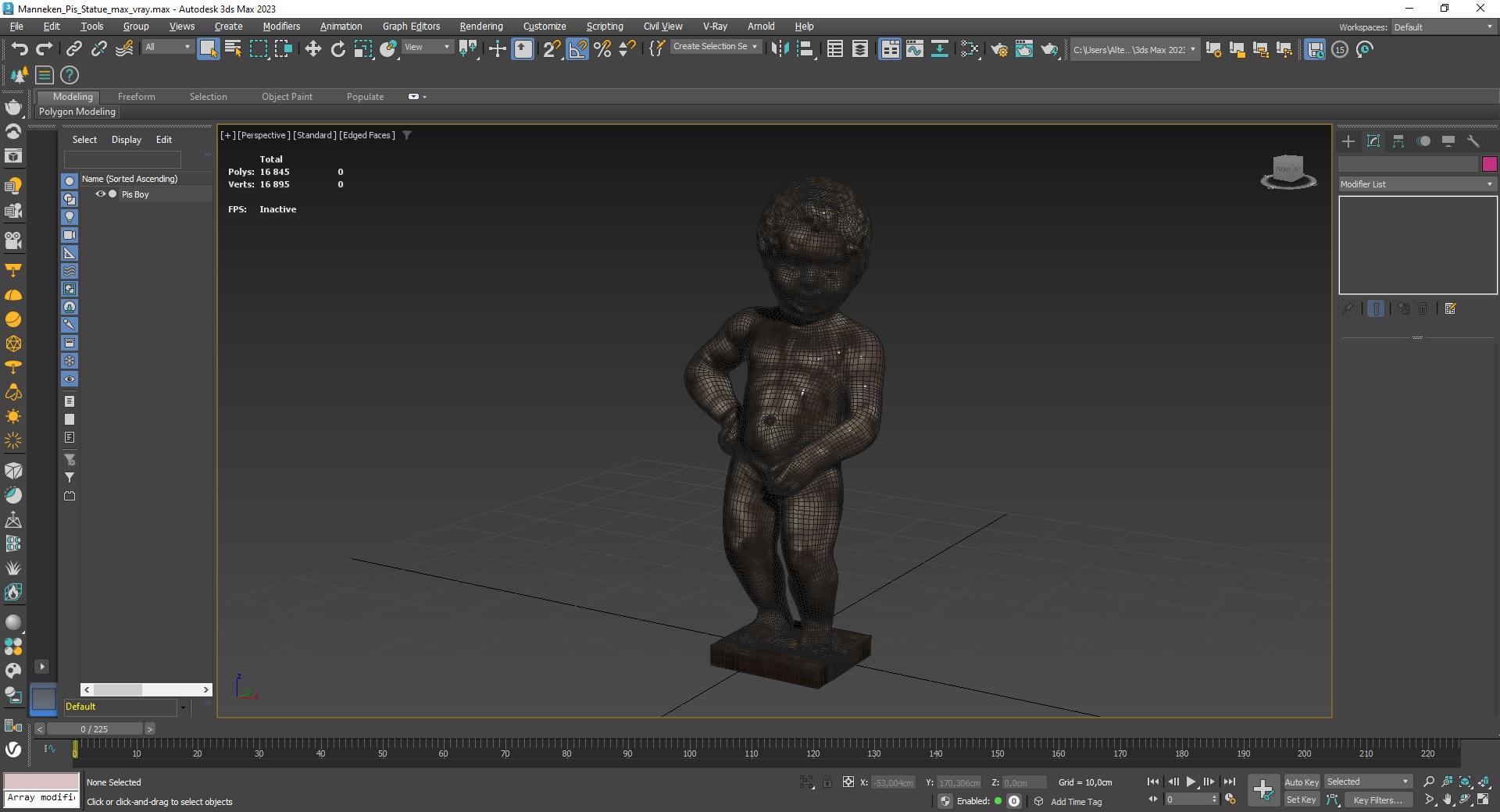Viewport: 1500px width, 812px height.
Task: Open the Default layer dropdown arrow
Action: point(183,707)
